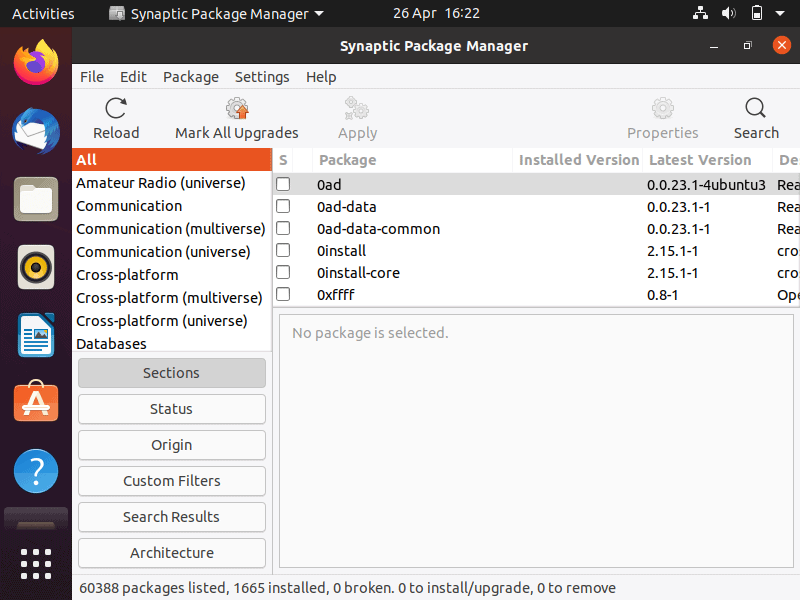
Task: Toggle the checkbox for package 0ad
Action: [283, 184]
